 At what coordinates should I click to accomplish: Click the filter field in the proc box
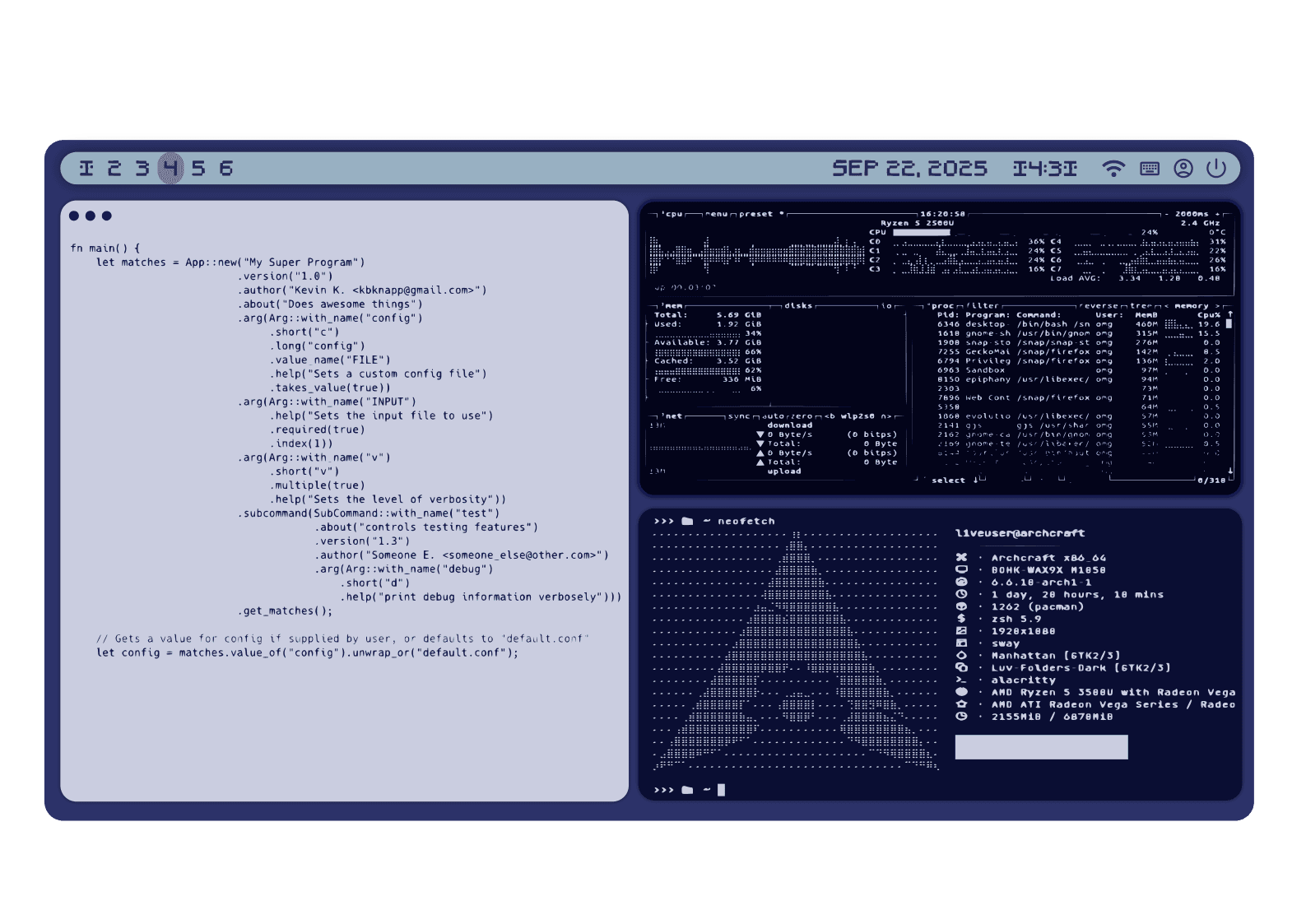coord(983,306)
